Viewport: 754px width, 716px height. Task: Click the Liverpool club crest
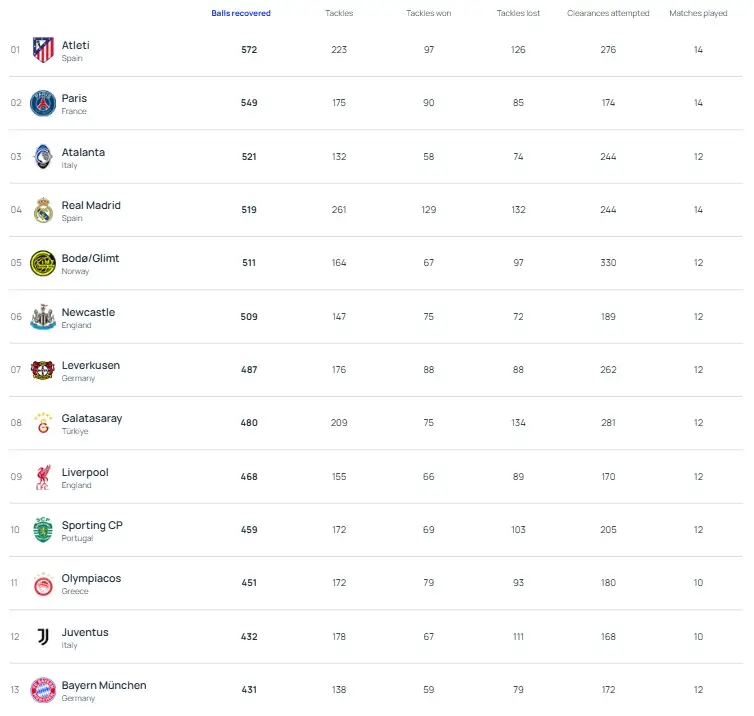43,477
